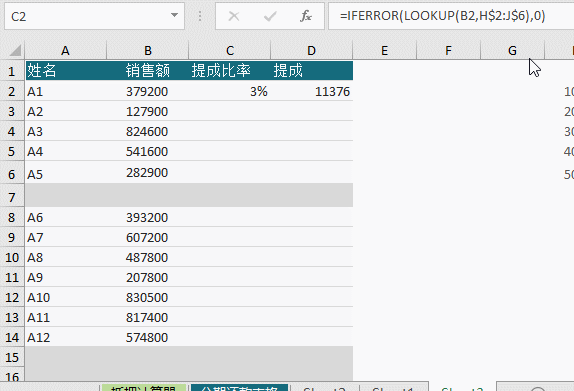Viewport: 574px width, 391px height.
Task: Select the cell containing 817400
Action: [148, 317]
